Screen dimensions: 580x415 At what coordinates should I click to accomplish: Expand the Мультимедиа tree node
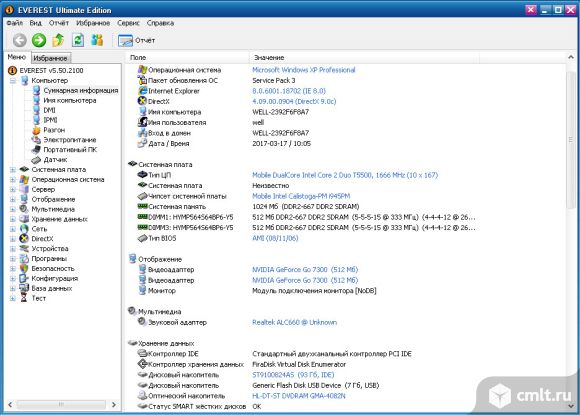tap(13, 209)
